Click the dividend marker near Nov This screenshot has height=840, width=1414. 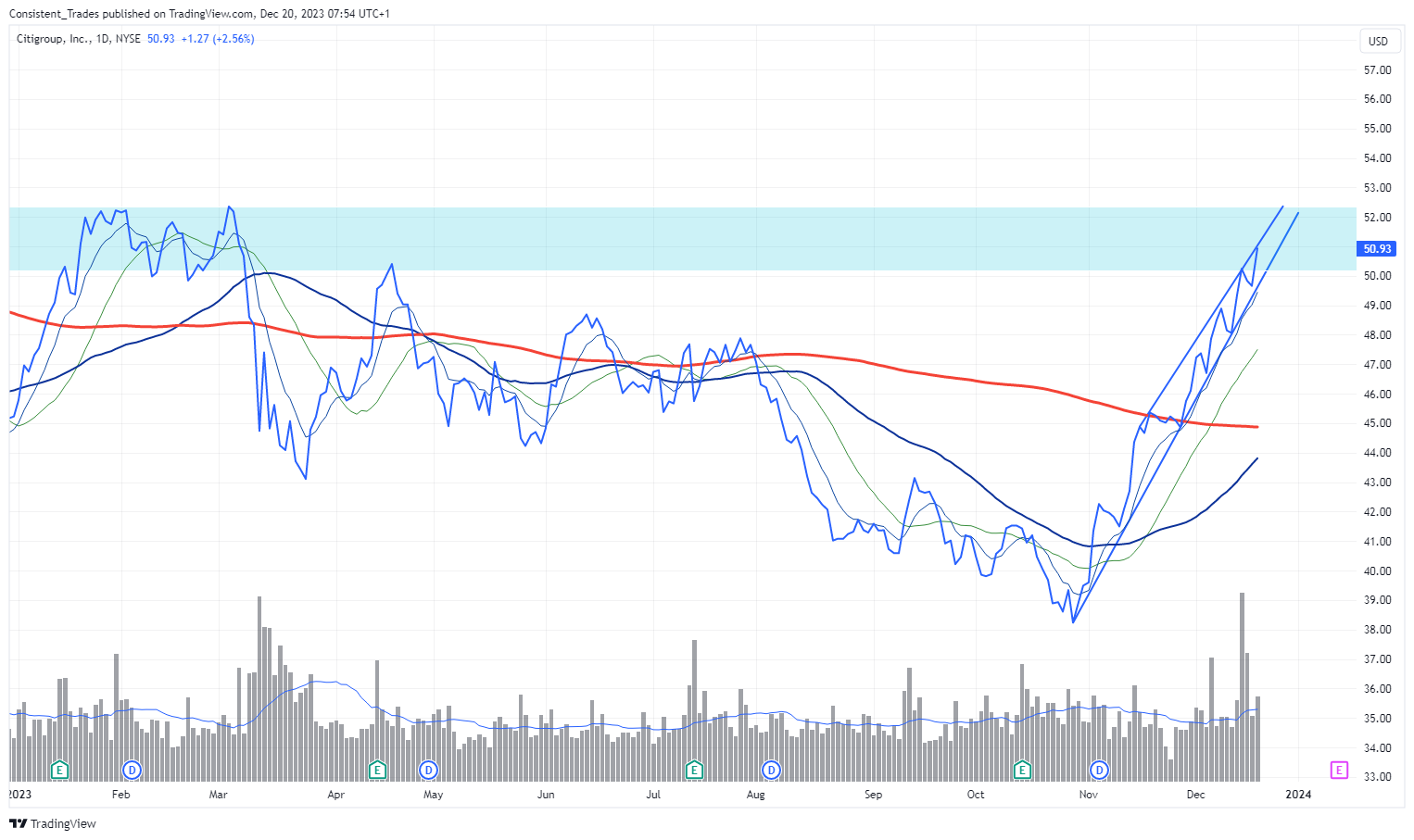coord(1099,770)
